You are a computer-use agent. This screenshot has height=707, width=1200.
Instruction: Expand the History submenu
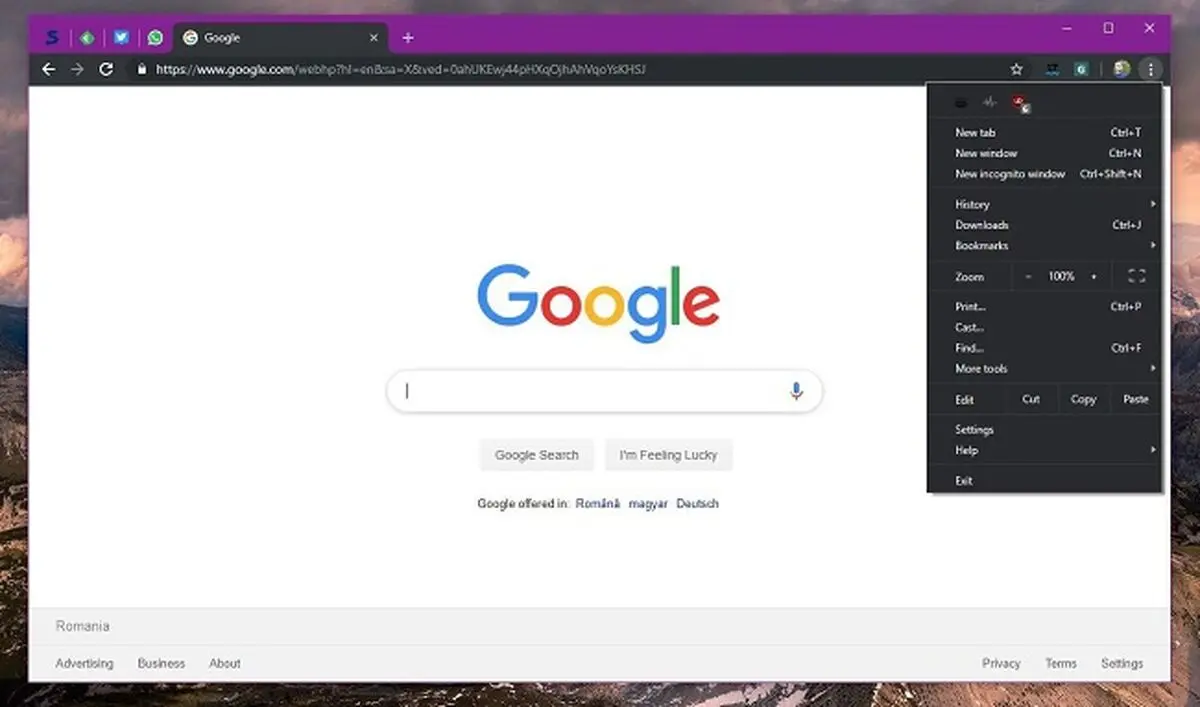coord(1045,204)
